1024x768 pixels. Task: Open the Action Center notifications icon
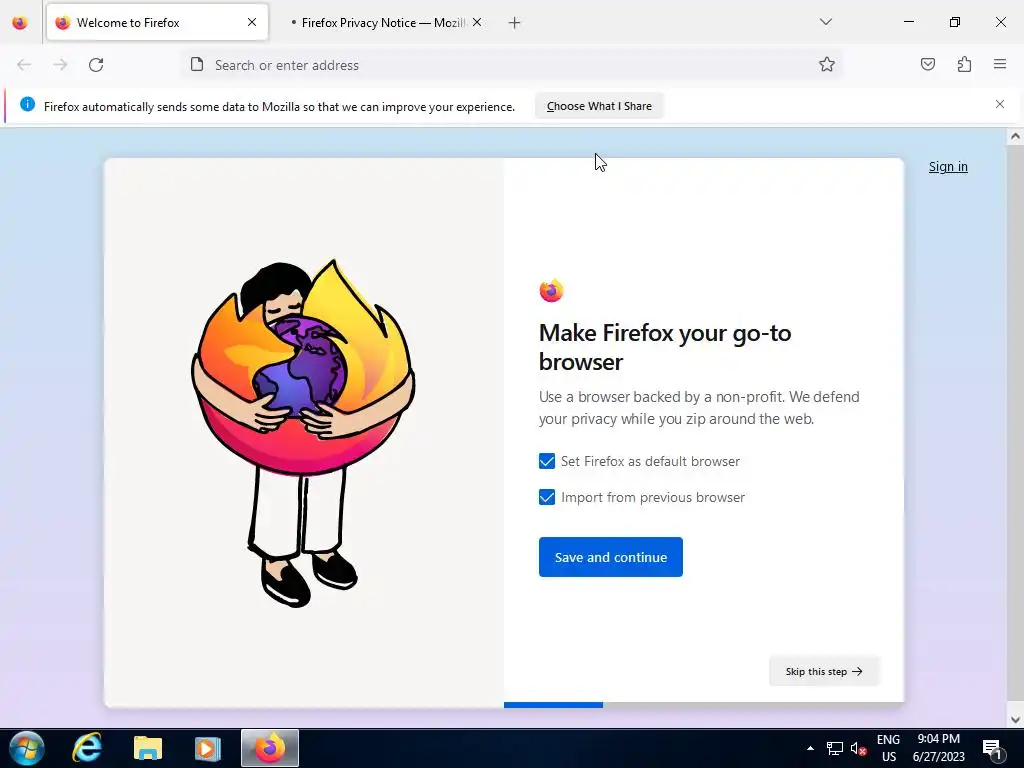tap(992, 748)
